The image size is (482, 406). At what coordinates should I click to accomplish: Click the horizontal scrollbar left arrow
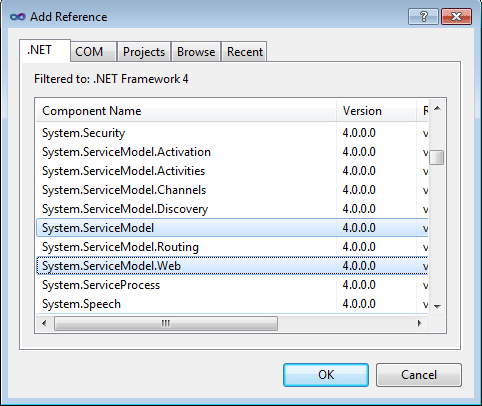click(44, 323)
